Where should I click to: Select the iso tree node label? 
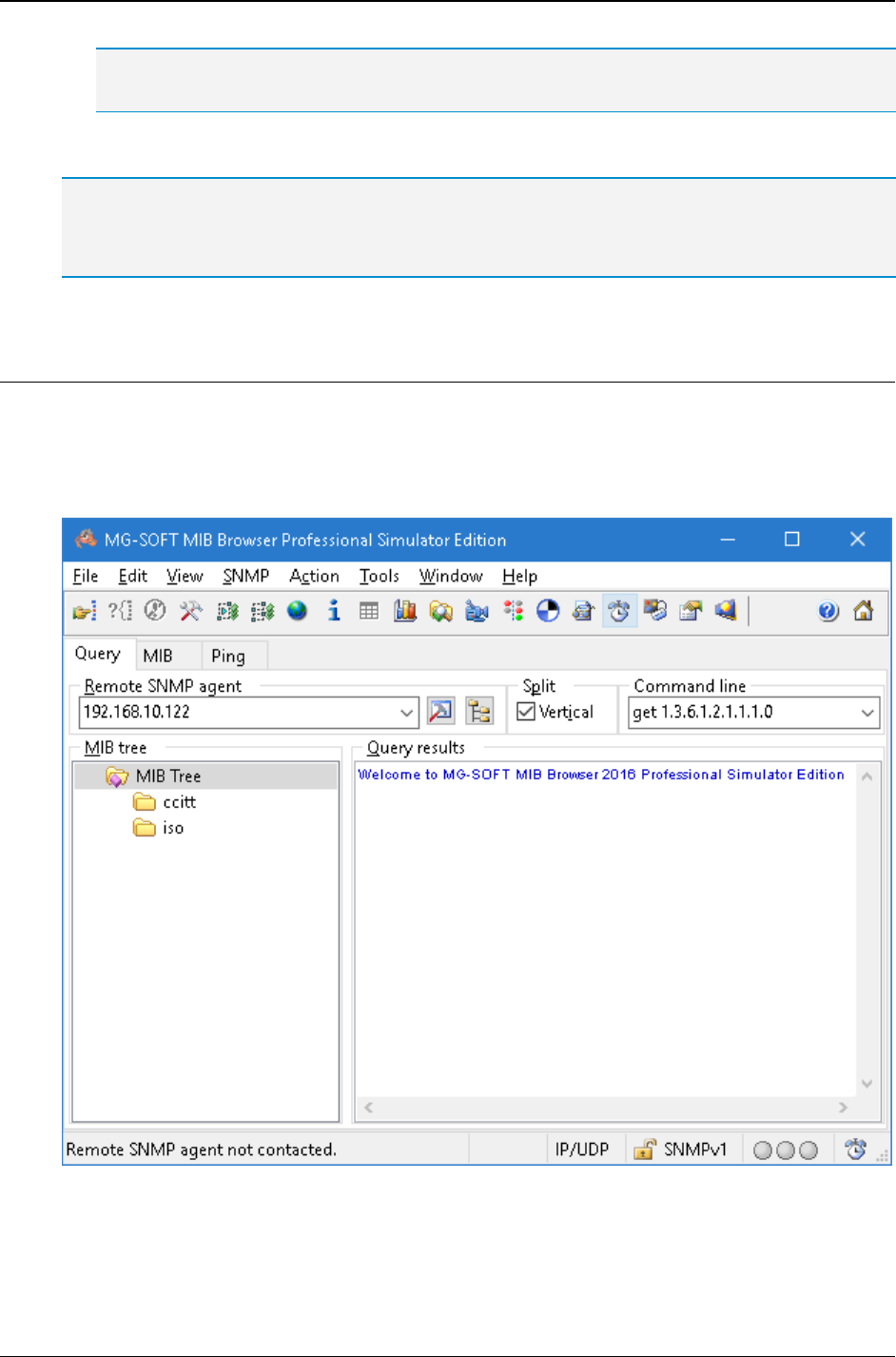point(173,828)
